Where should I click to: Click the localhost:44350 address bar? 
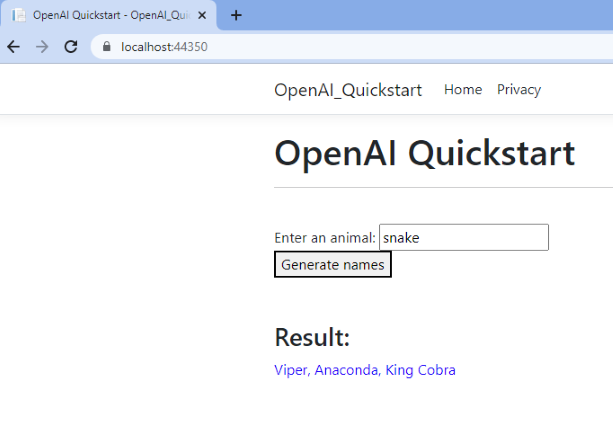click(352, 47)
